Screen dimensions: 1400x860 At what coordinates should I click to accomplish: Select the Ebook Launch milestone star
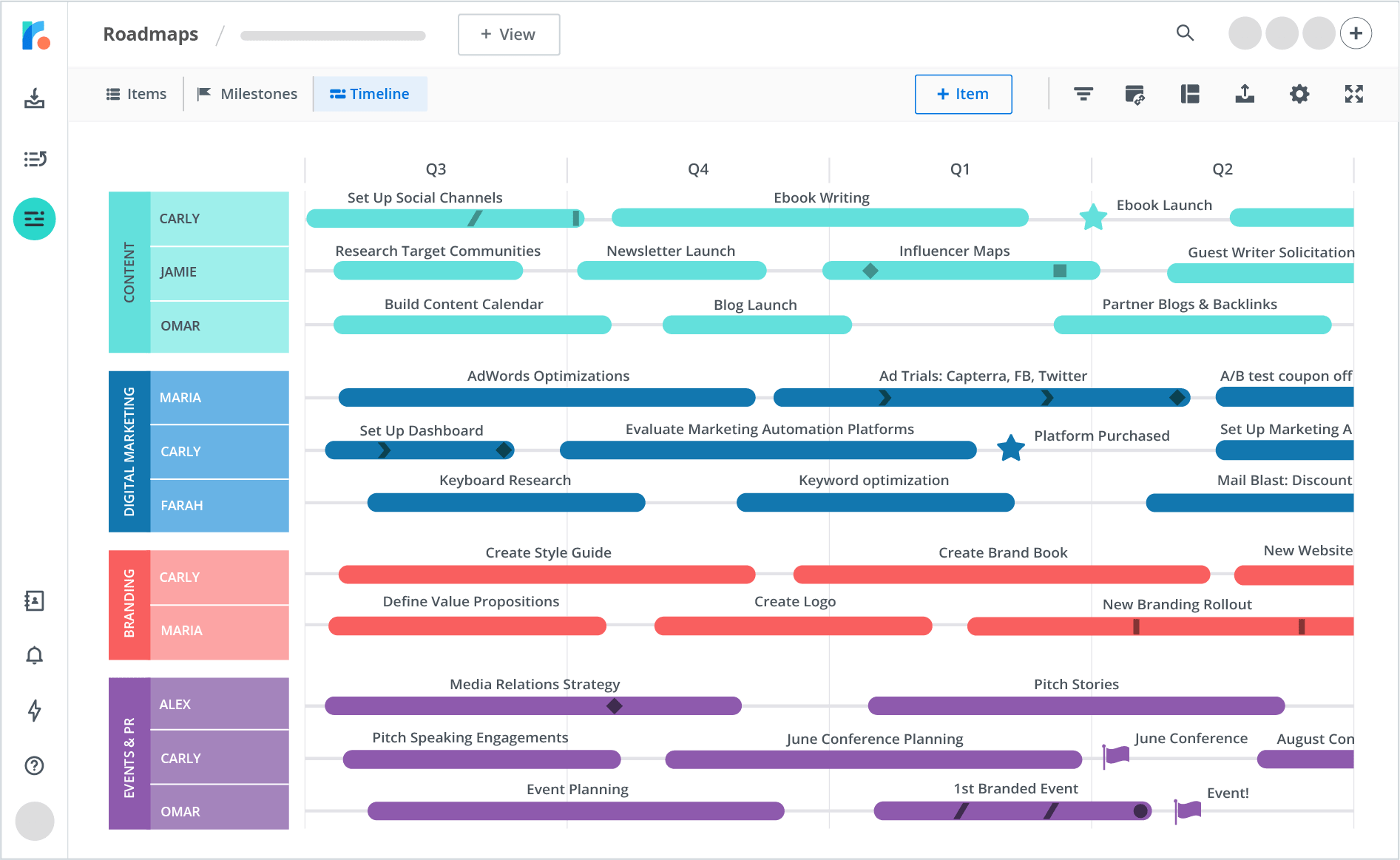coord(1093,218)
